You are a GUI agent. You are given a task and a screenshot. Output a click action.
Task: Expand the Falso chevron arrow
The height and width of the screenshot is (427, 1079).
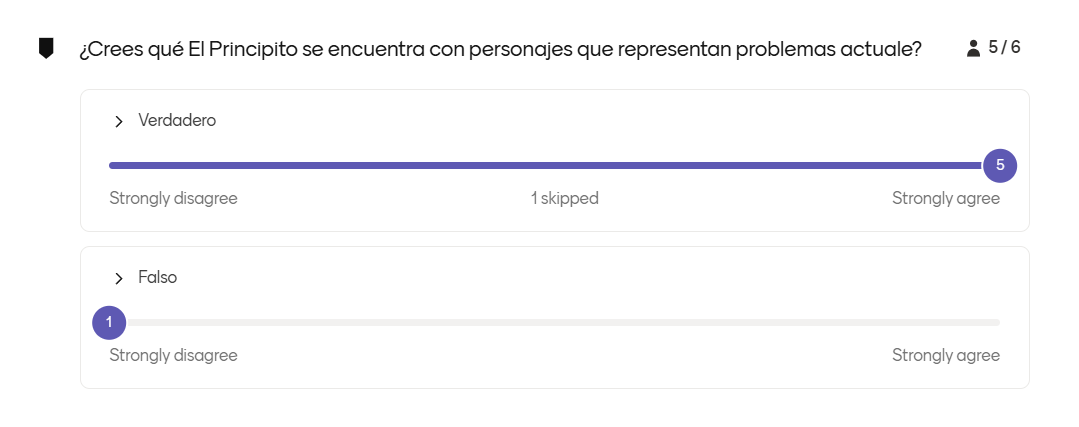pos(119,278)
